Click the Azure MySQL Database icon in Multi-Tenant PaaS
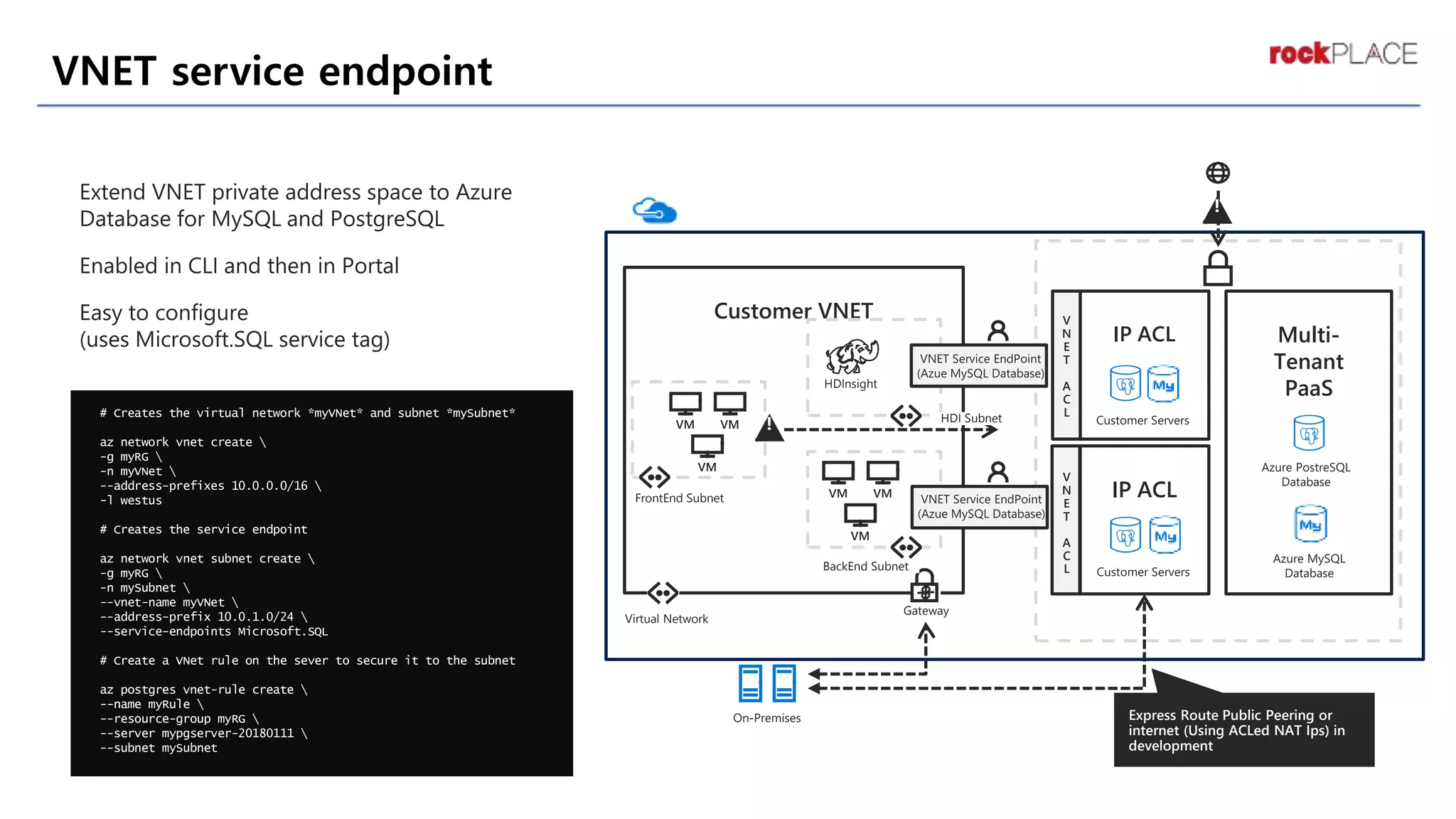The image size is (1456, 819). (x=1310, y=524)
